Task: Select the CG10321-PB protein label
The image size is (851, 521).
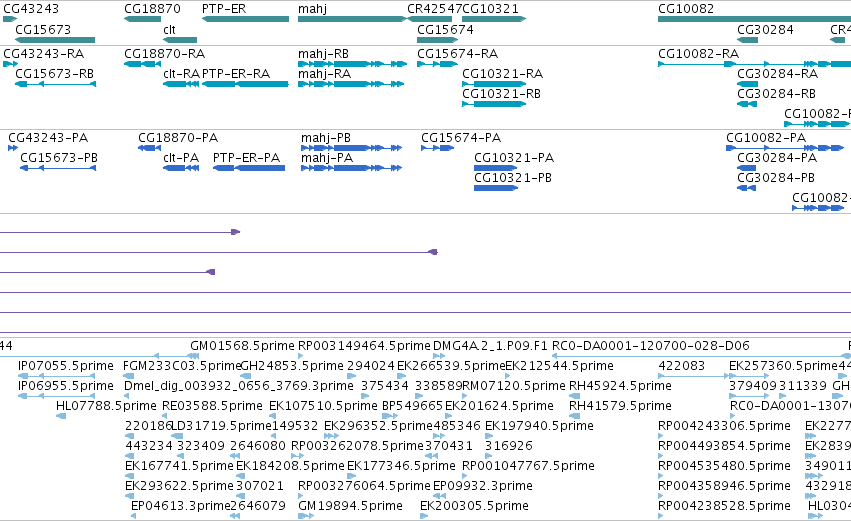Action: coord(513,178)
